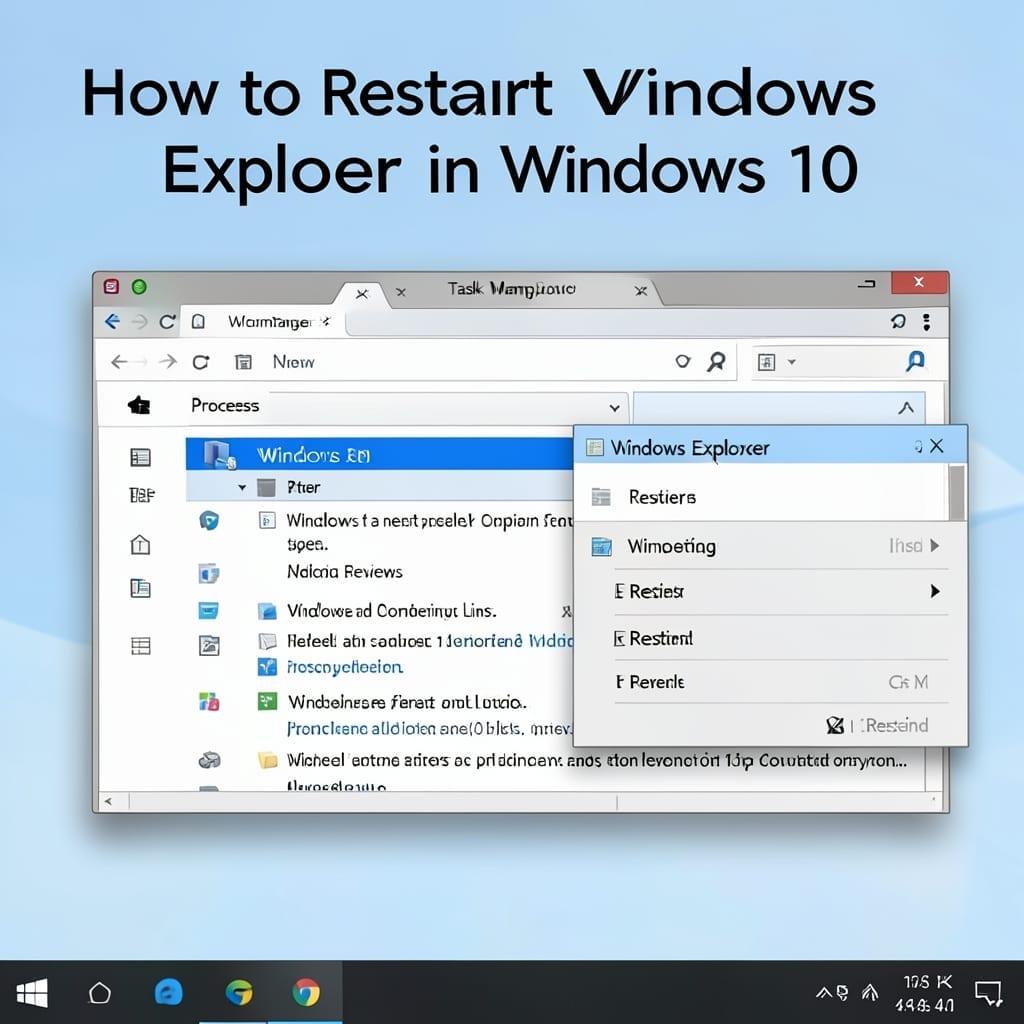Collapse the Pter tree node
Screen dimensions: 1024x1024
tap(242, 488)
